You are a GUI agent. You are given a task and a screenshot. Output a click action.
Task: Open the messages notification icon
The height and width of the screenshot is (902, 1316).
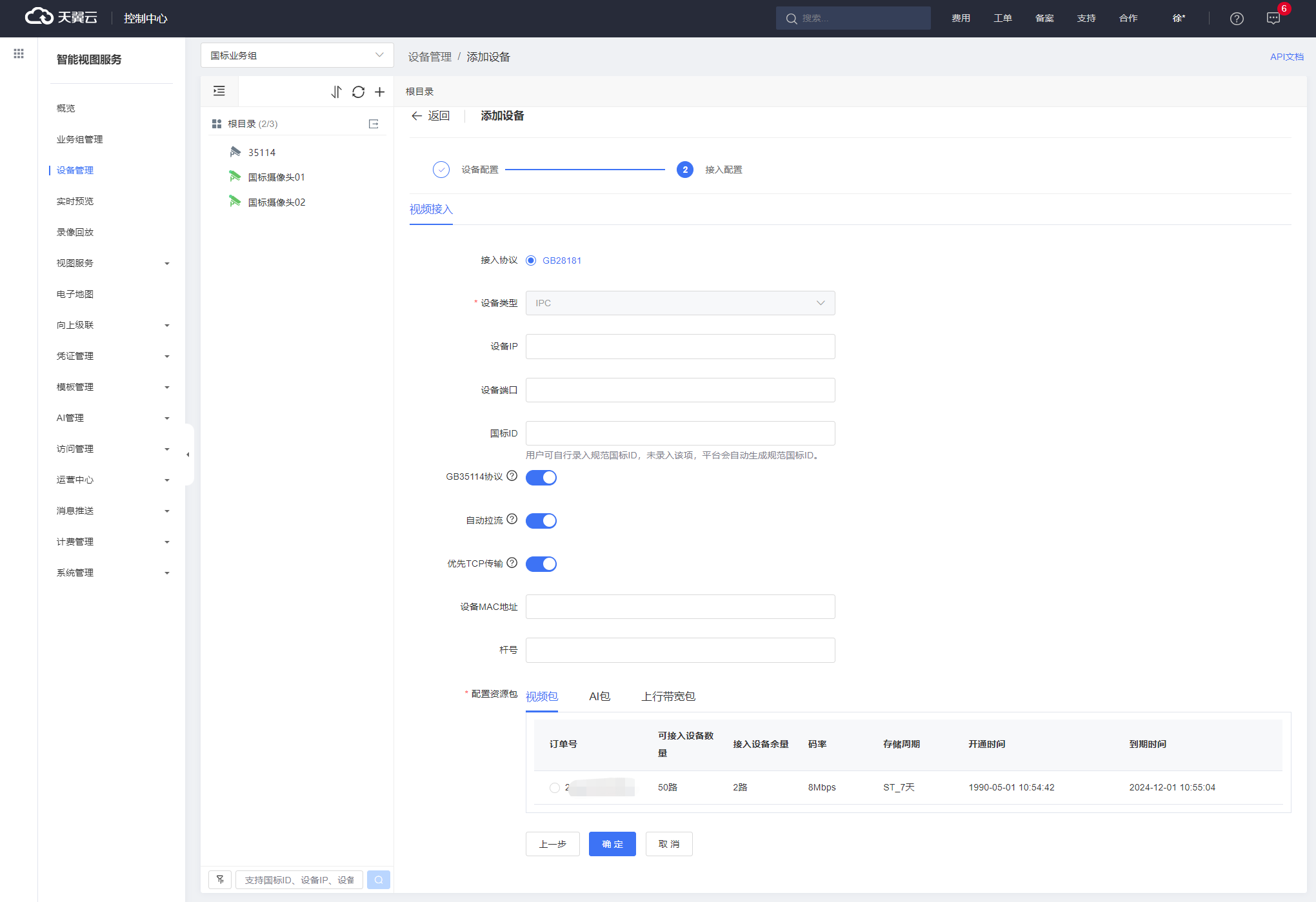pyautogui.click(x=1273, y=19)
